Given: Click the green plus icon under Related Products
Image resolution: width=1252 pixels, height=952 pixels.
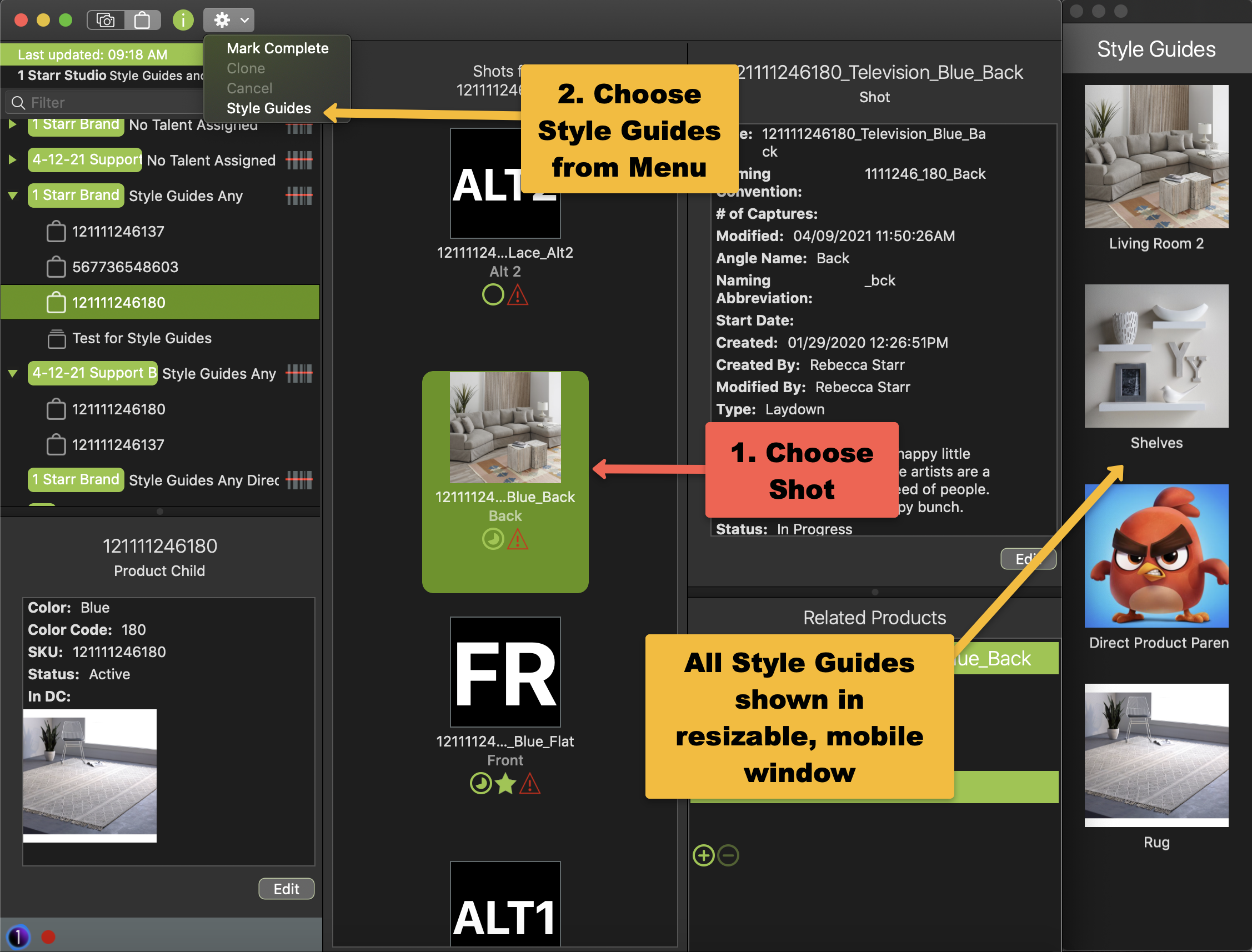Looking at the screenshot, I should click(703, 855).
